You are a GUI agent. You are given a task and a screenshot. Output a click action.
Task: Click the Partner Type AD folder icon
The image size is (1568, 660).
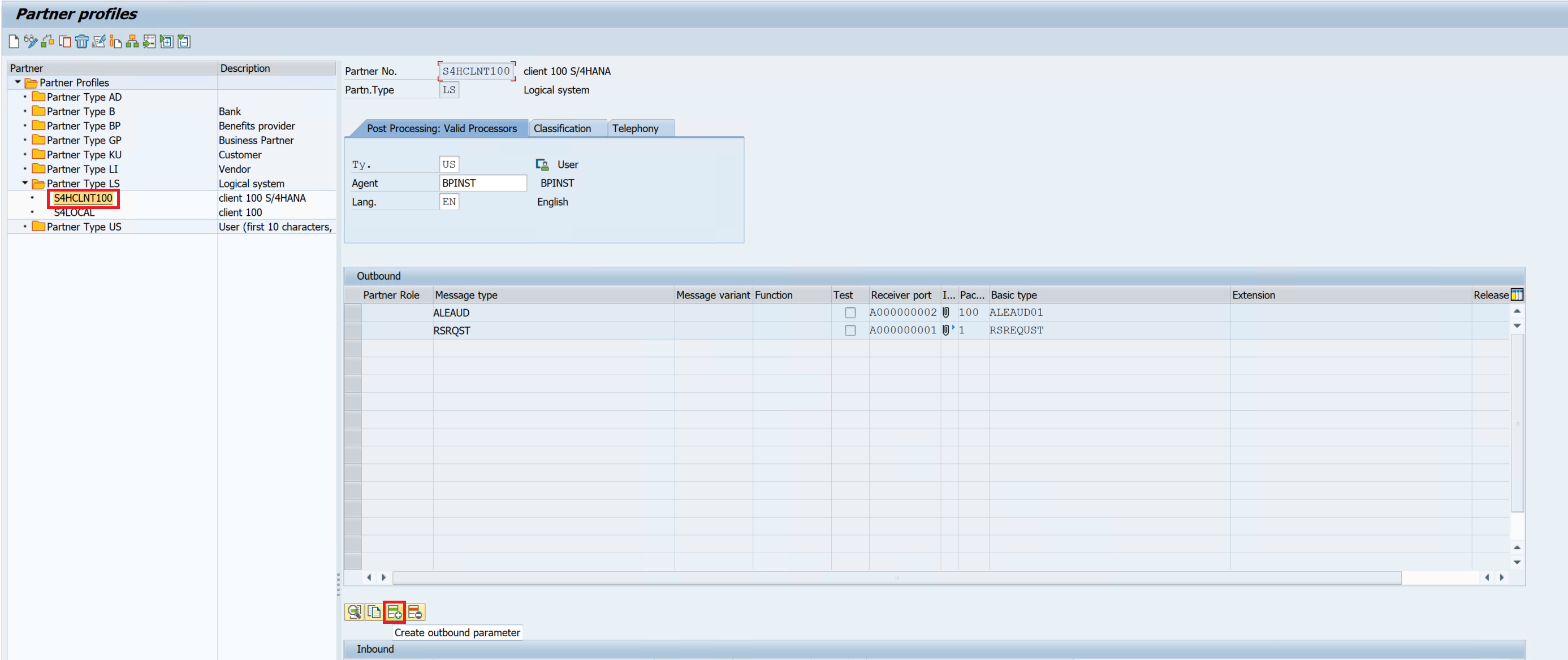point(38,96)
